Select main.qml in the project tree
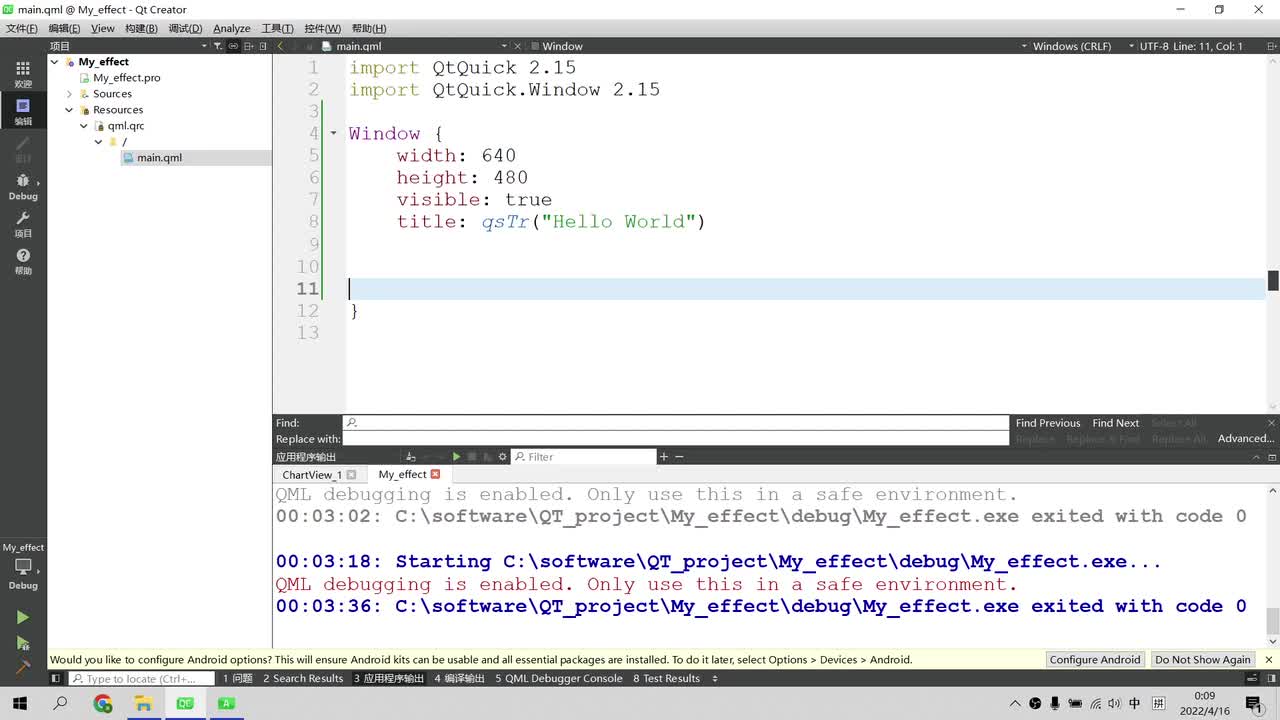 159,158
